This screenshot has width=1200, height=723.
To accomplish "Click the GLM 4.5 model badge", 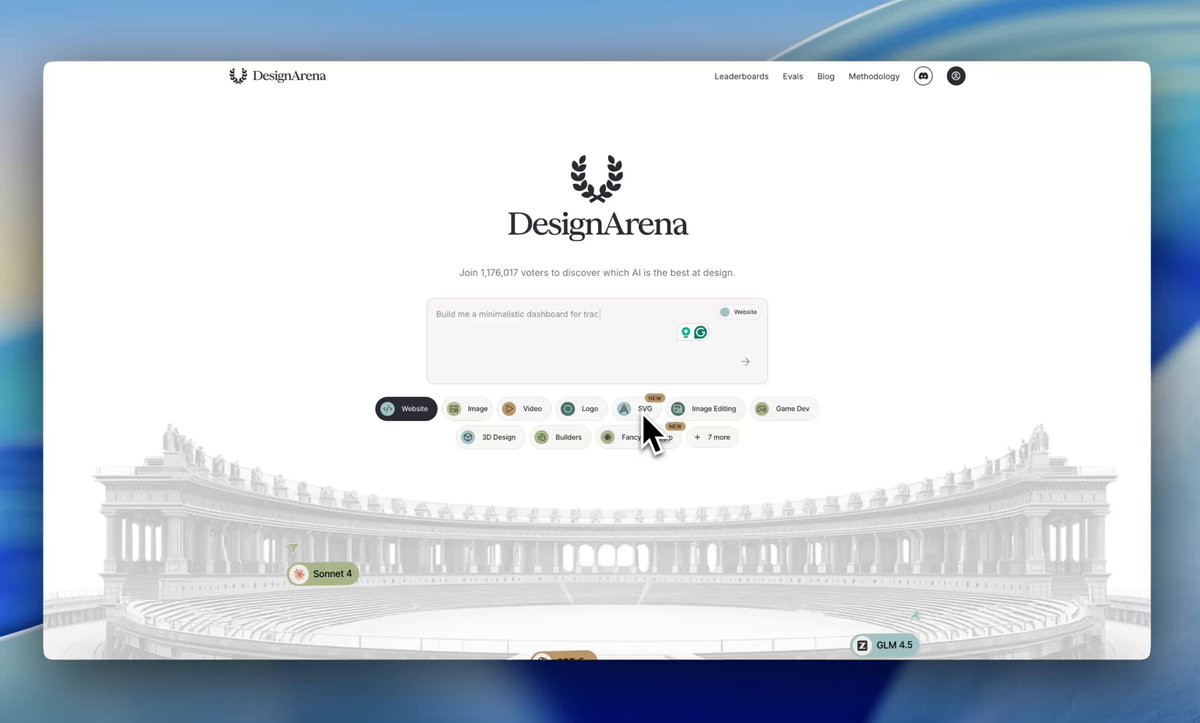I will tap(885, 645).
